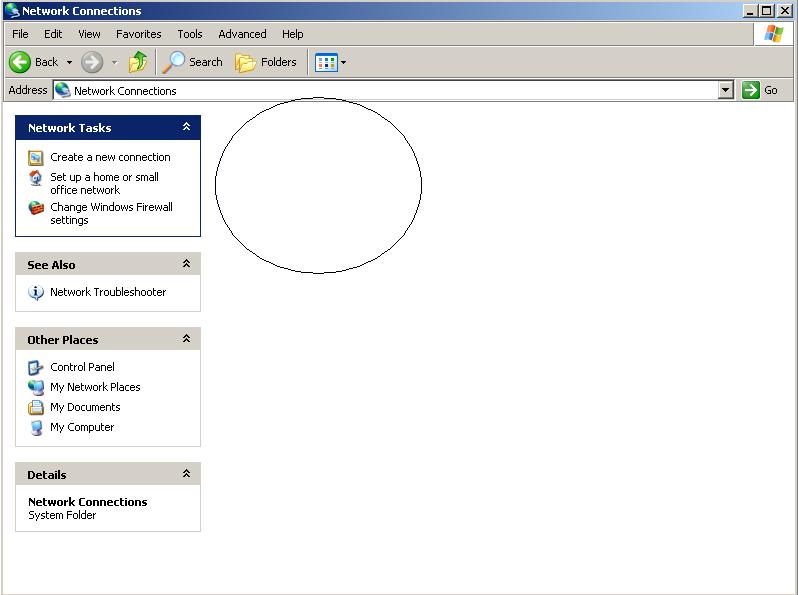
Task: Go to My Documents link
Action: pos(85,407)
